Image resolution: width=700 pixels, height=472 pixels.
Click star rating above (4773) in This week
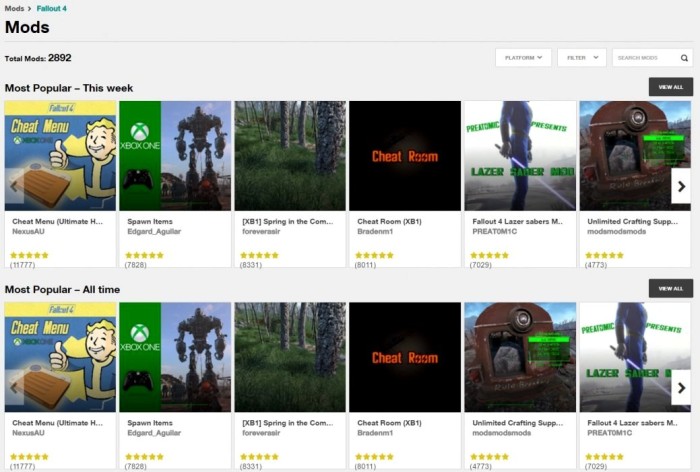[604, 255]
